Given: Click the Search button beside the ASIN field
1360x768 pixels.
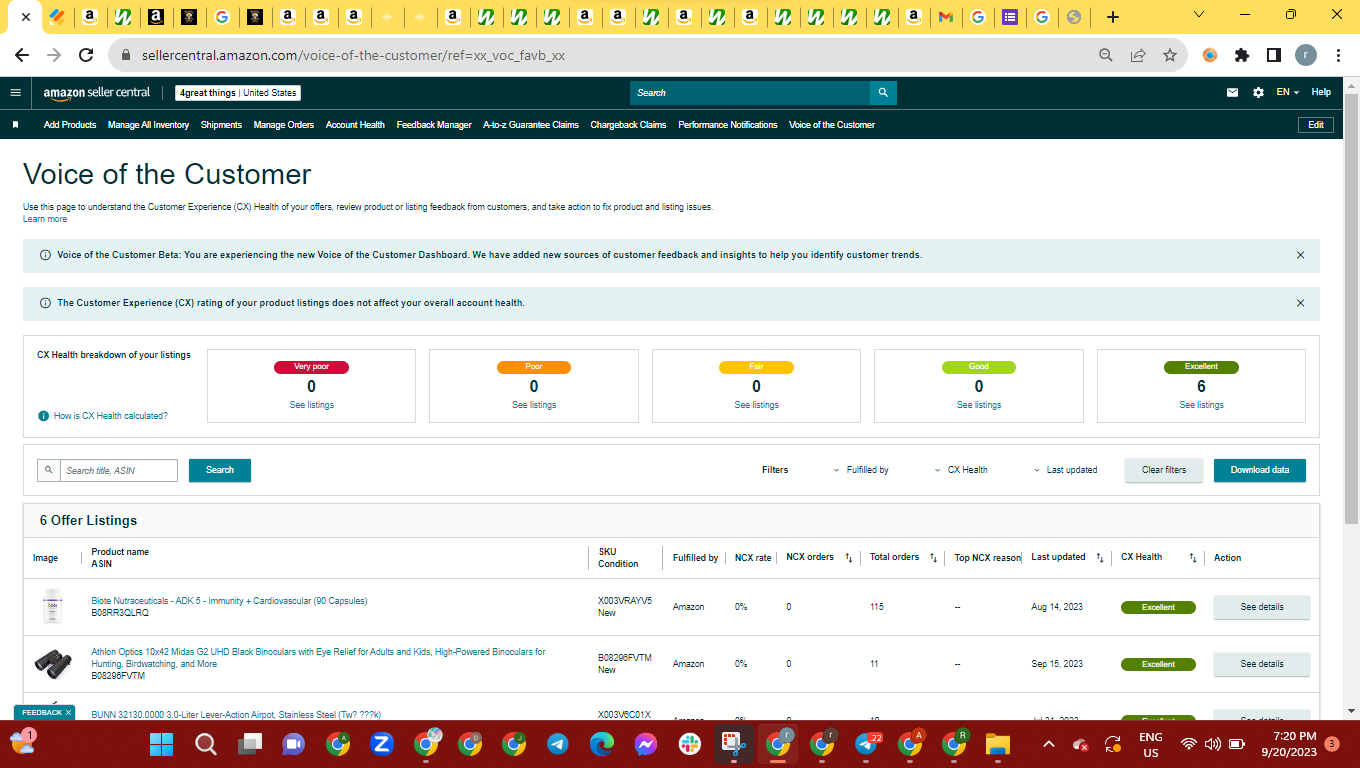Looking at the screenshot, I should (220, 470).
